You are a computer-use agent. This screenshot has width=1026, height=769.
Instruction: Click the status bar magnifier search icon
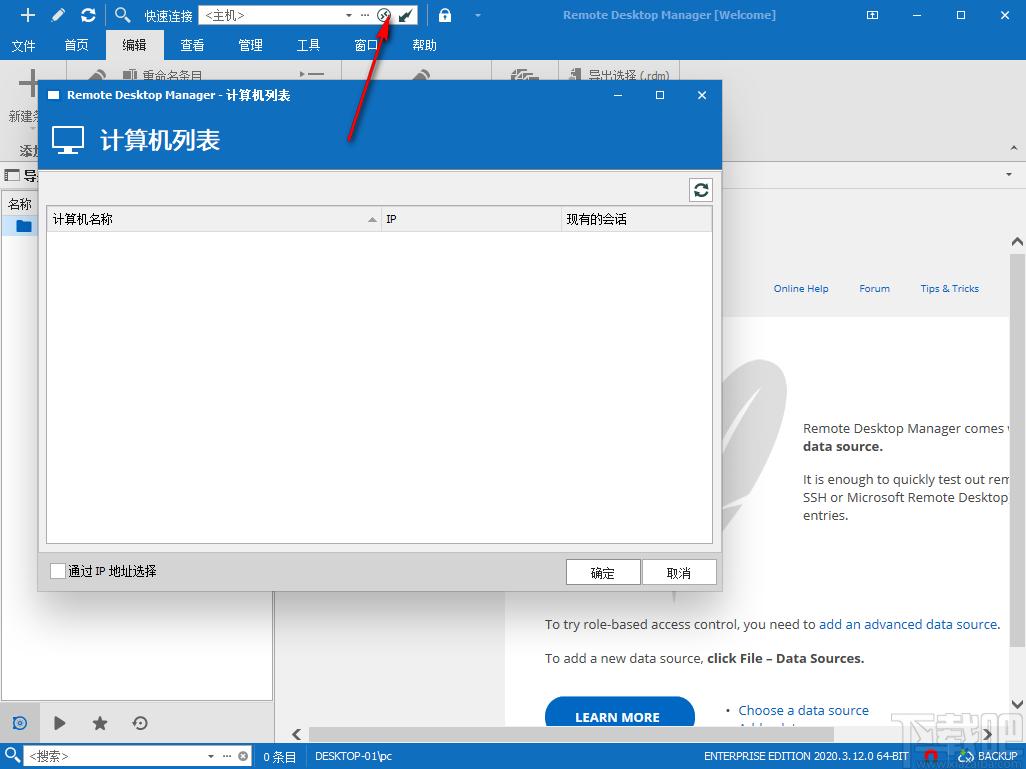click(12, 755)
